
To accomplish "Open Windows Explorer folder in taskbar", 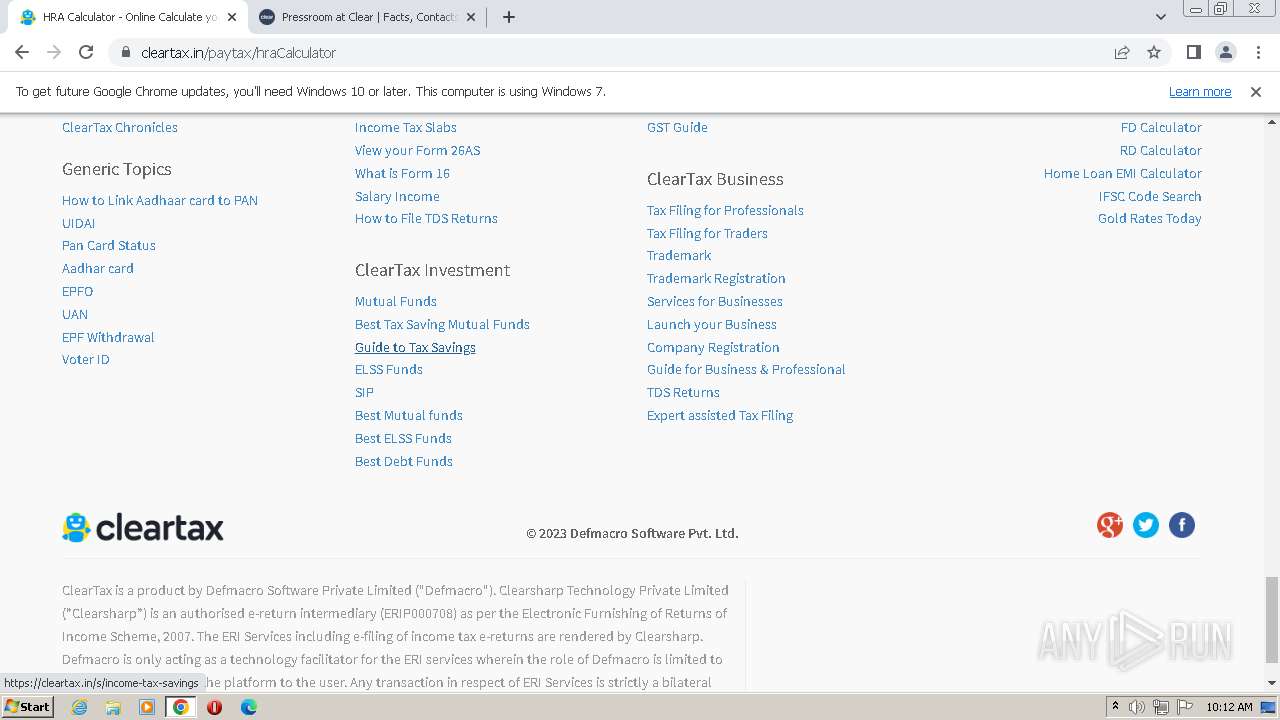I will click(x=113, y=707).
